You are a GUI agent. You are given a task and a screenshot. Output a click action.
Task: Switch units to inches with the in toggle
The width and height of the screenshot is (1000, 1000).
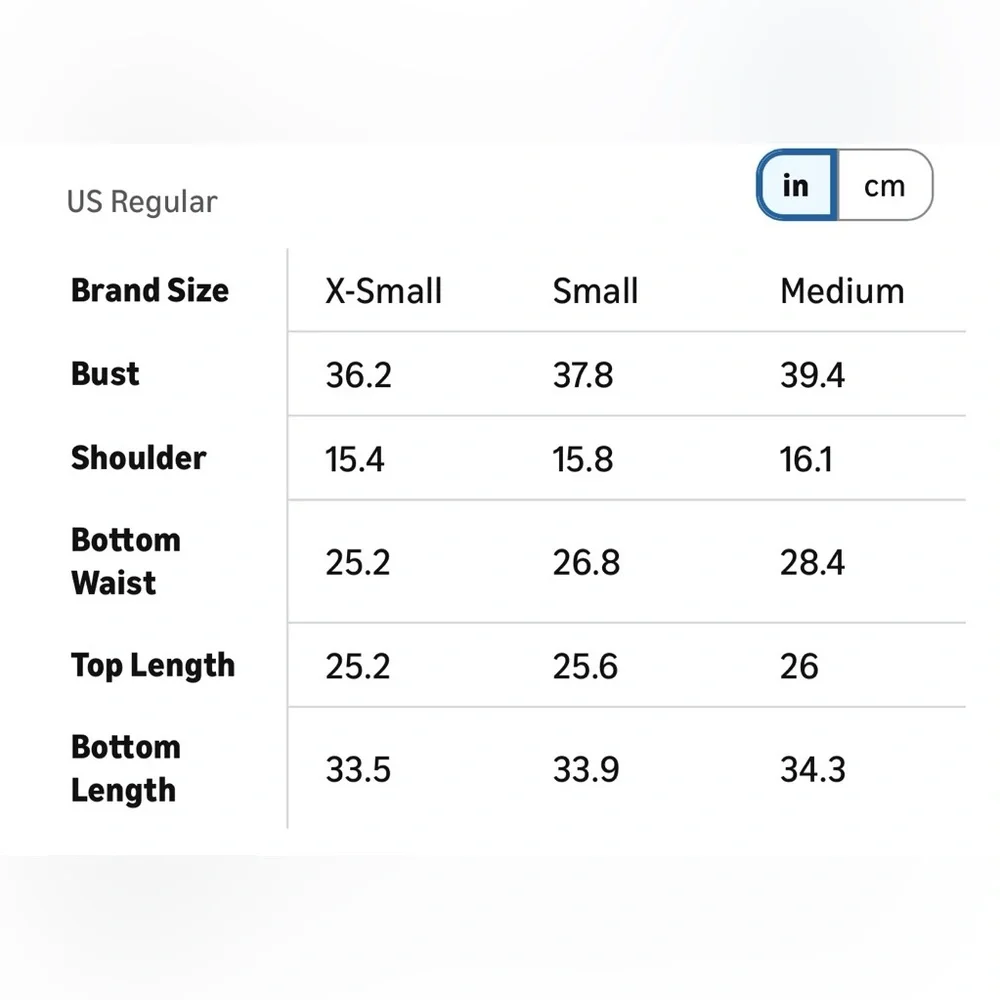[x=796, y=186]
